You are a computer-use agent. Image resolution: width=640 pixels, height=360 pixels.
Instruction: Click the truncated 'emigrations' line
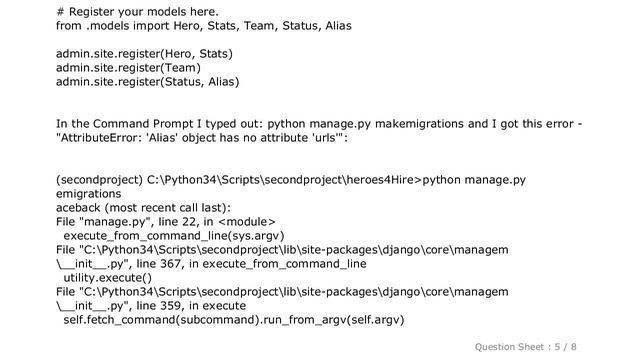[x=89, y=193]
